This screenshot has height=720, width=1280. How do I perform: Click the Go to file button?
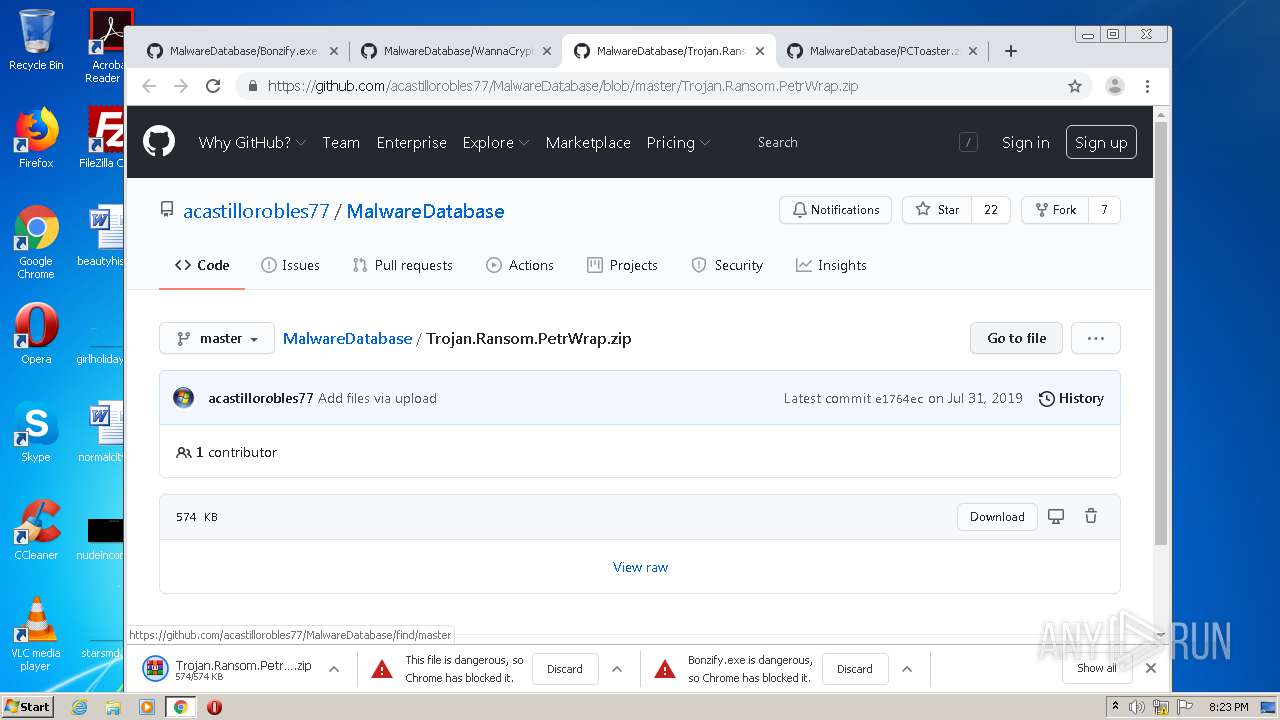pyautogui.click(x=1016, y=338)
